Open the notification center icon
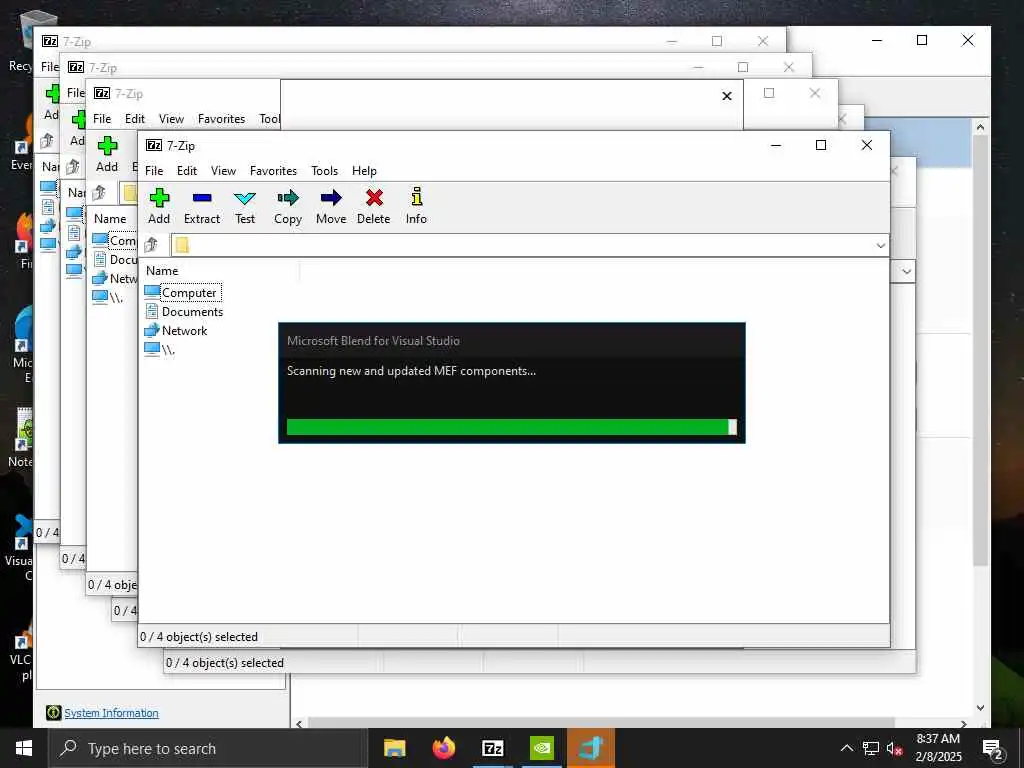Image resolution: width=1024 pixels, height=768 pixels. pos(993,749)
